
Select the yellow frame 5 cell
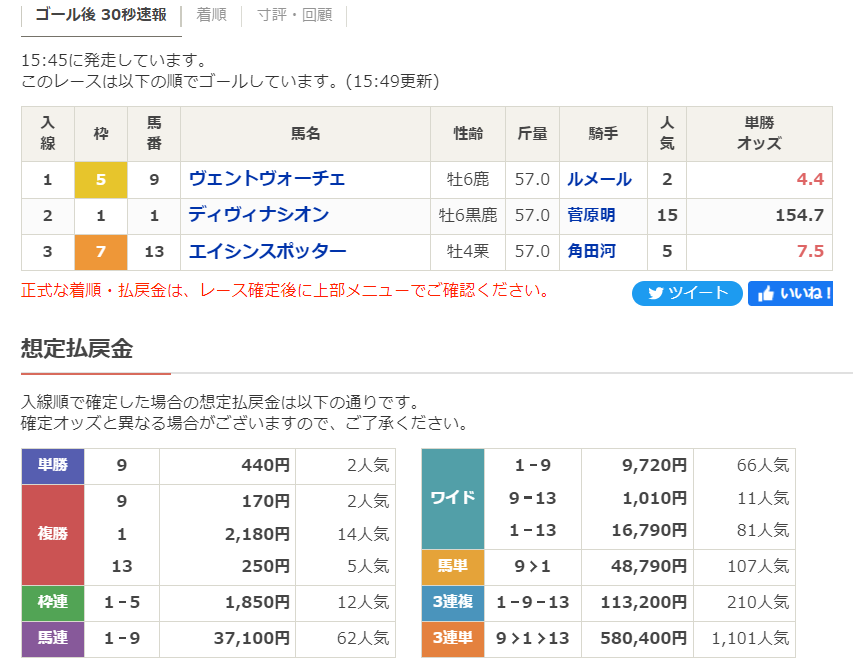pos(101,180)
